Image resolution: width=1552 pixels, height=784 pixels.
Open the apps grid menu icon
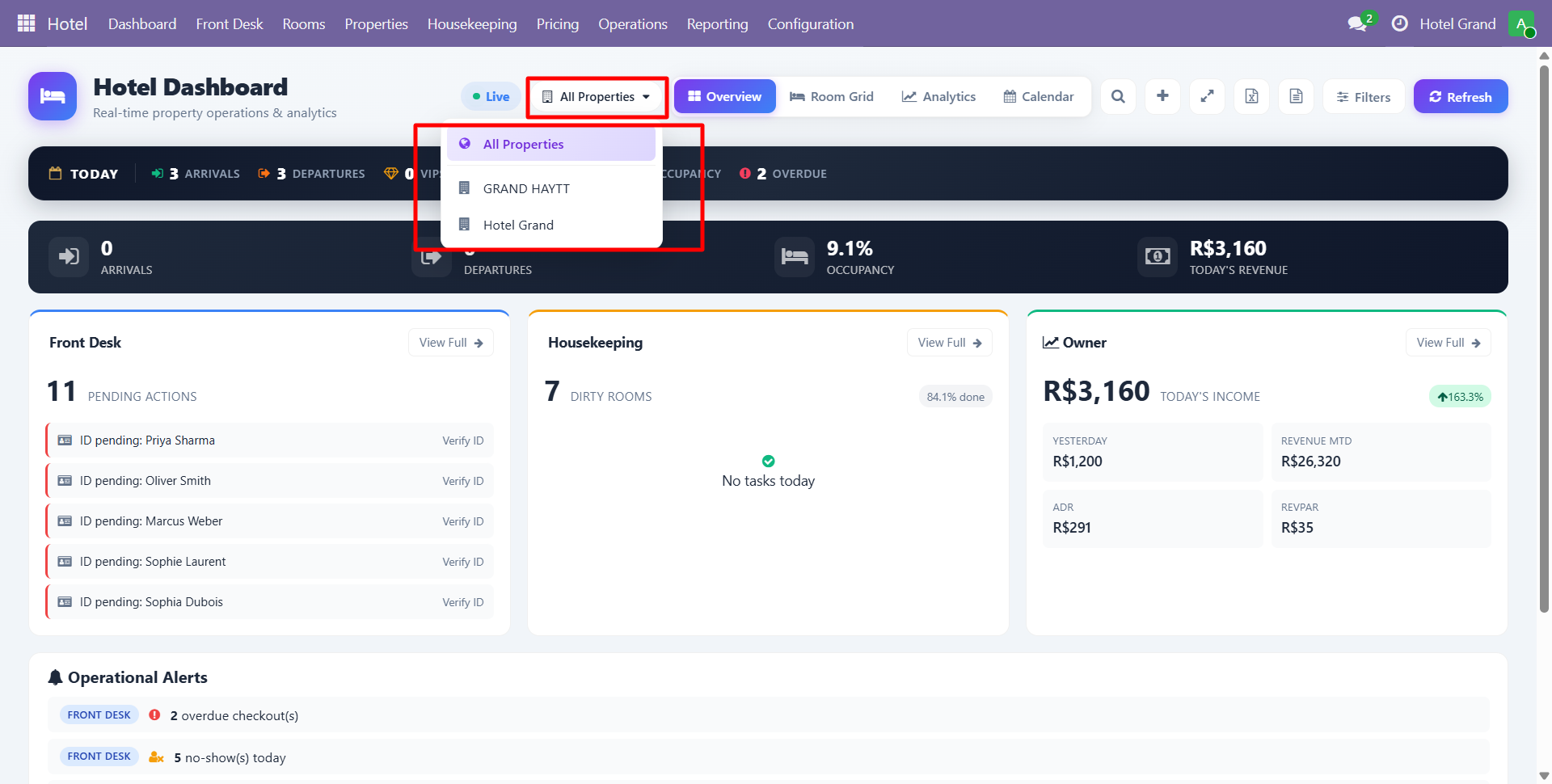(26, 23)
